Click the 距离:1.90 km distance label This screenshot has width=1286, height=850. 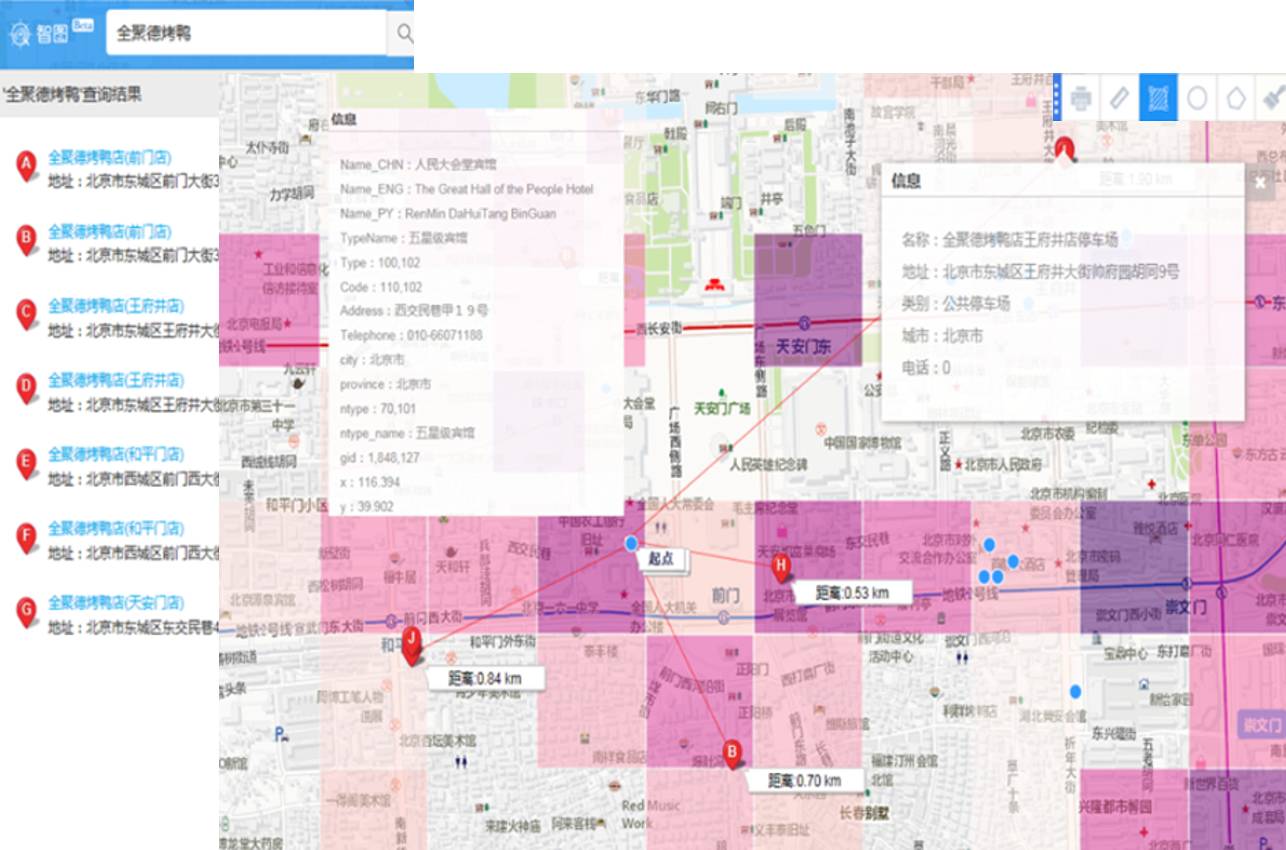coord(1135,179)
